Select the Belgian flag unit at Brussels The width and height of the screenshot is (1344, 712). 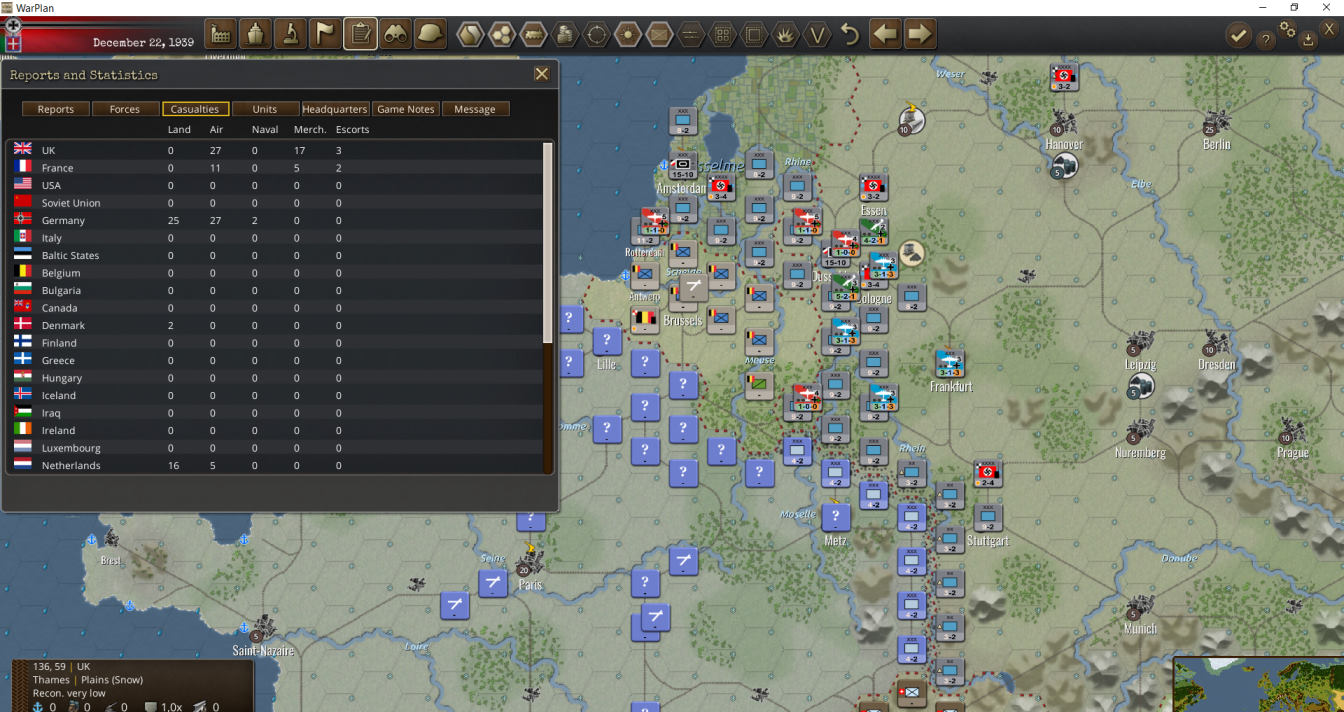[645, 321]
